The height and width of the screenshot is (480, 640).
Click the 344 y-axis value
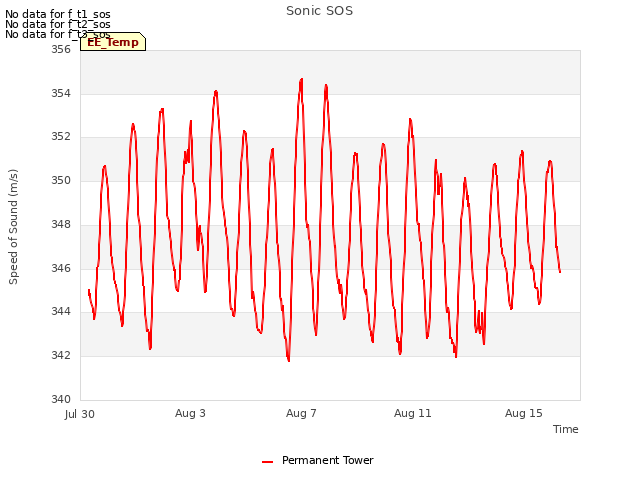(x=60, y=312)
